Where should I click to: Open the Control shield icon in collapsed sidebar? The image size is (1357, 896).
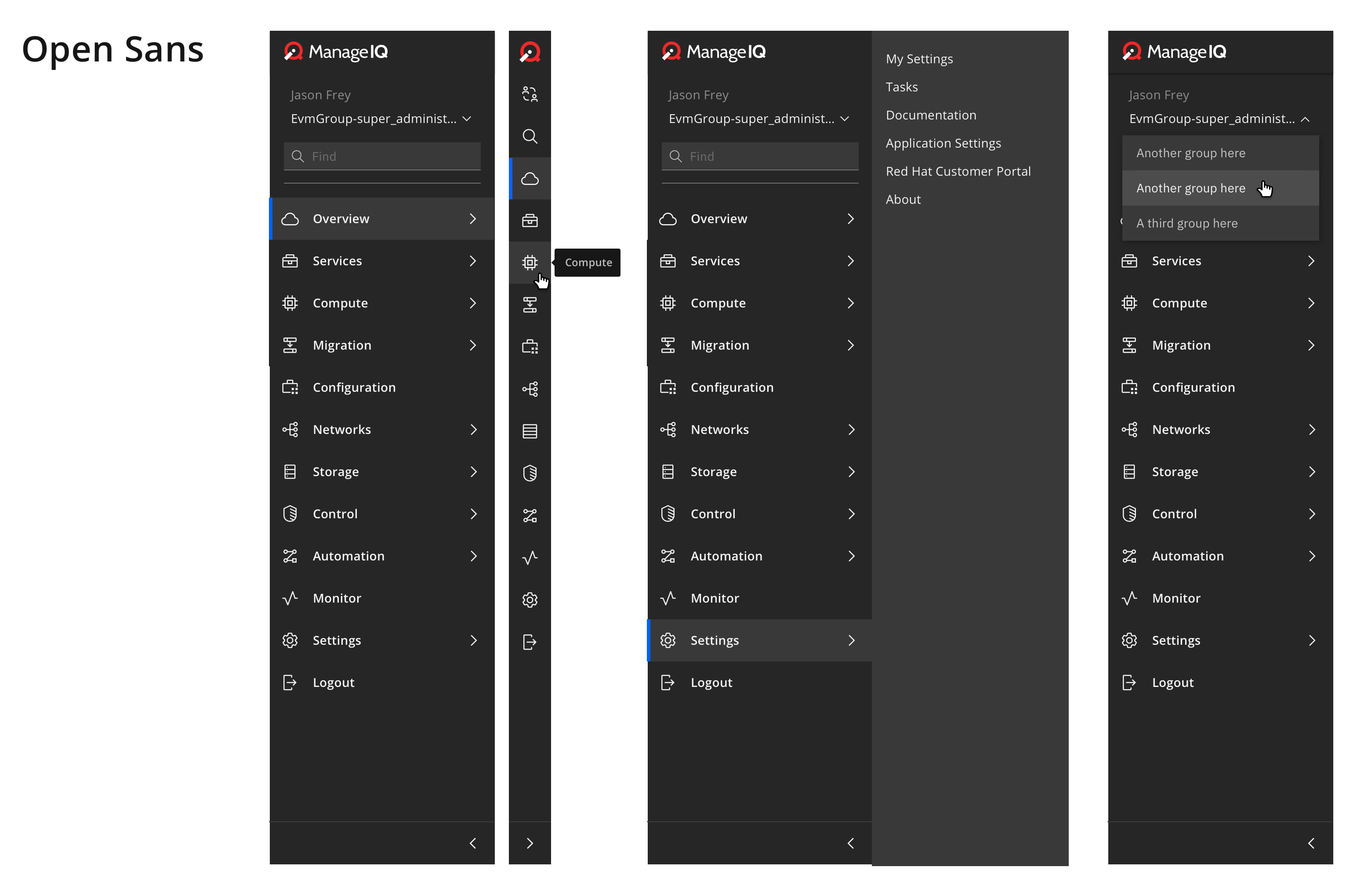[530, 473]
